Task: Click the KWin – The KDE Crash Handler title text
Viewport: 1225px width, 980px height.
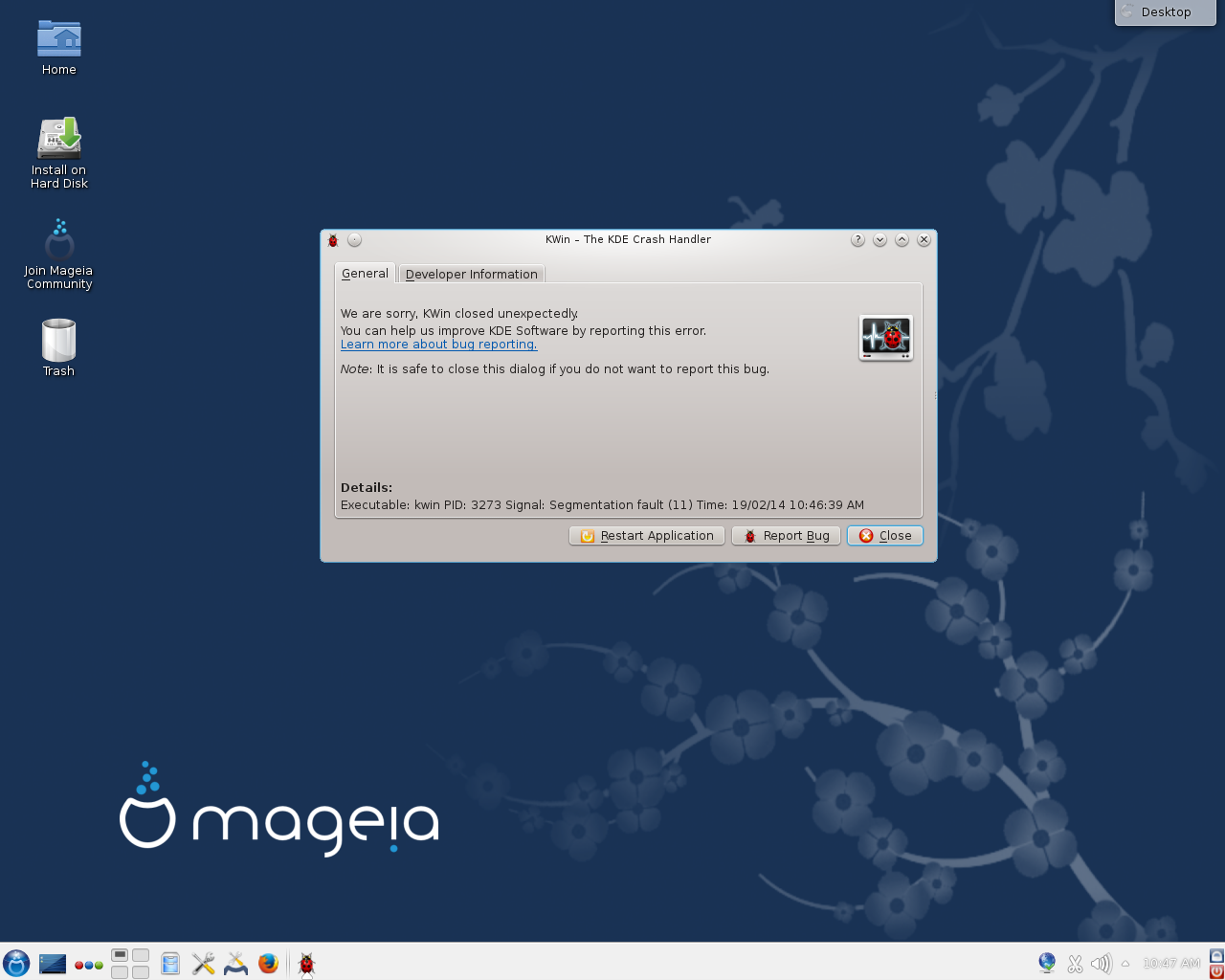Action: point(628,240)
